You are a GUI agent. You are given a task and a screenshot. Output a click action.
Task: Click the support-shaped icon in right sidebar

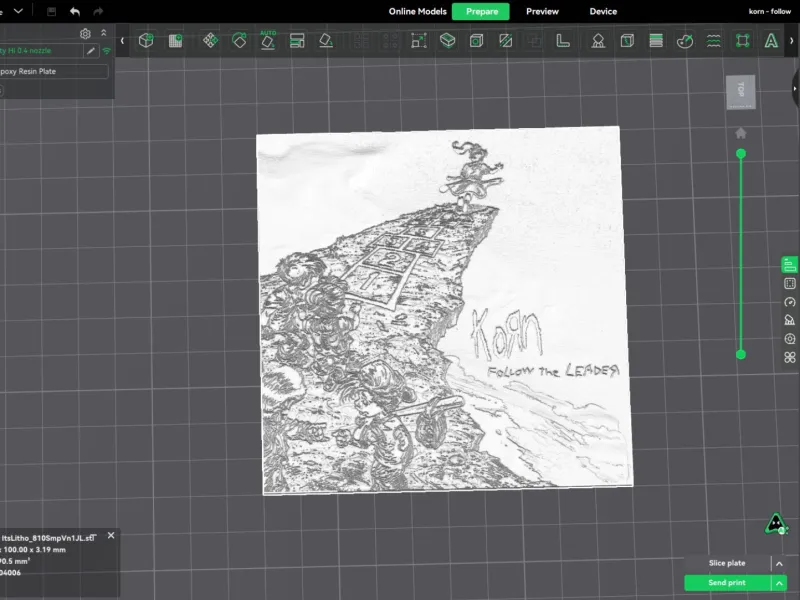[790, 320]
